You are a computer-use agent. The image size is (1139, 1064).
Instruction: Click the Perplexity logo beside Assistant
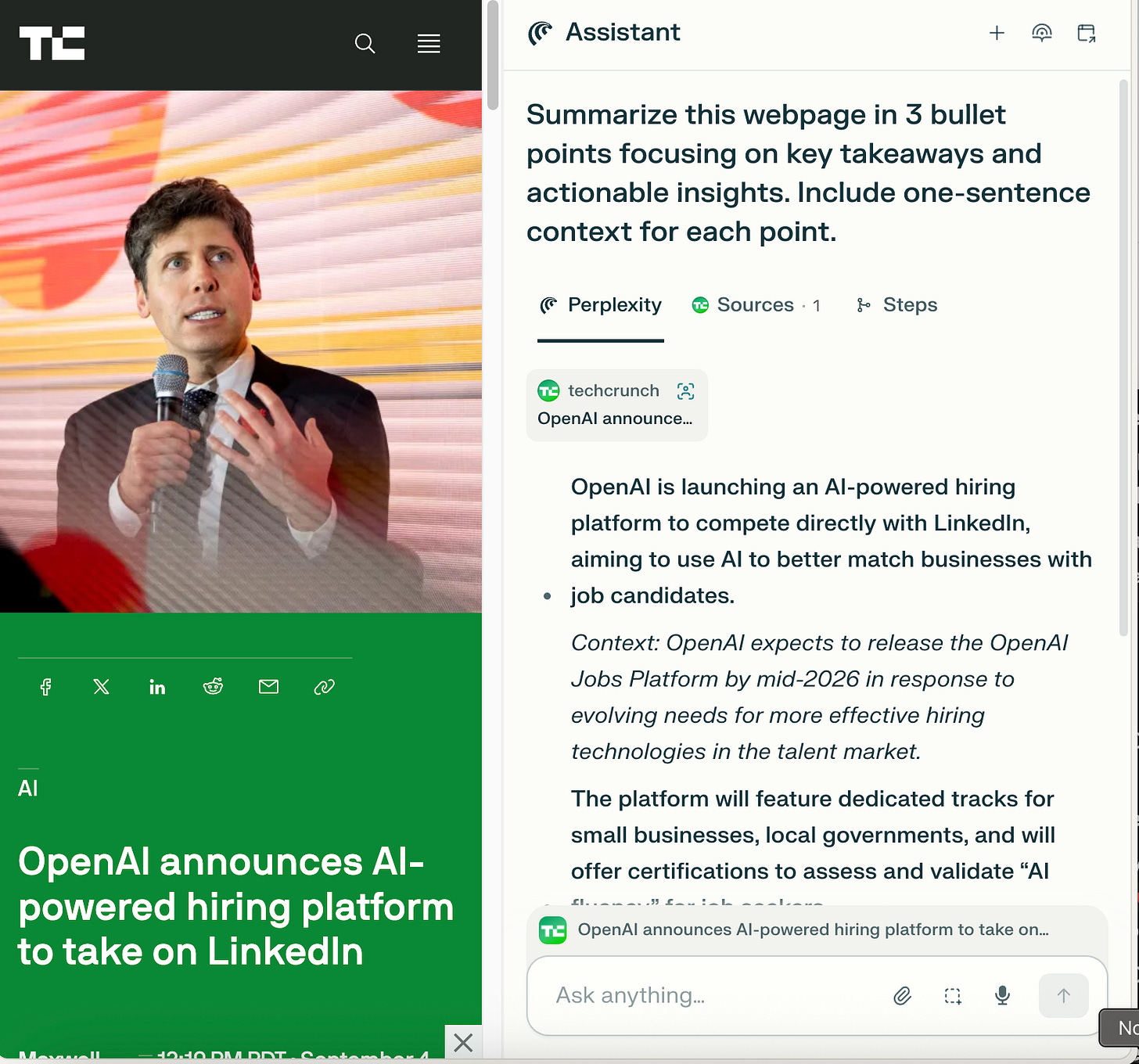tap(541, 33)
